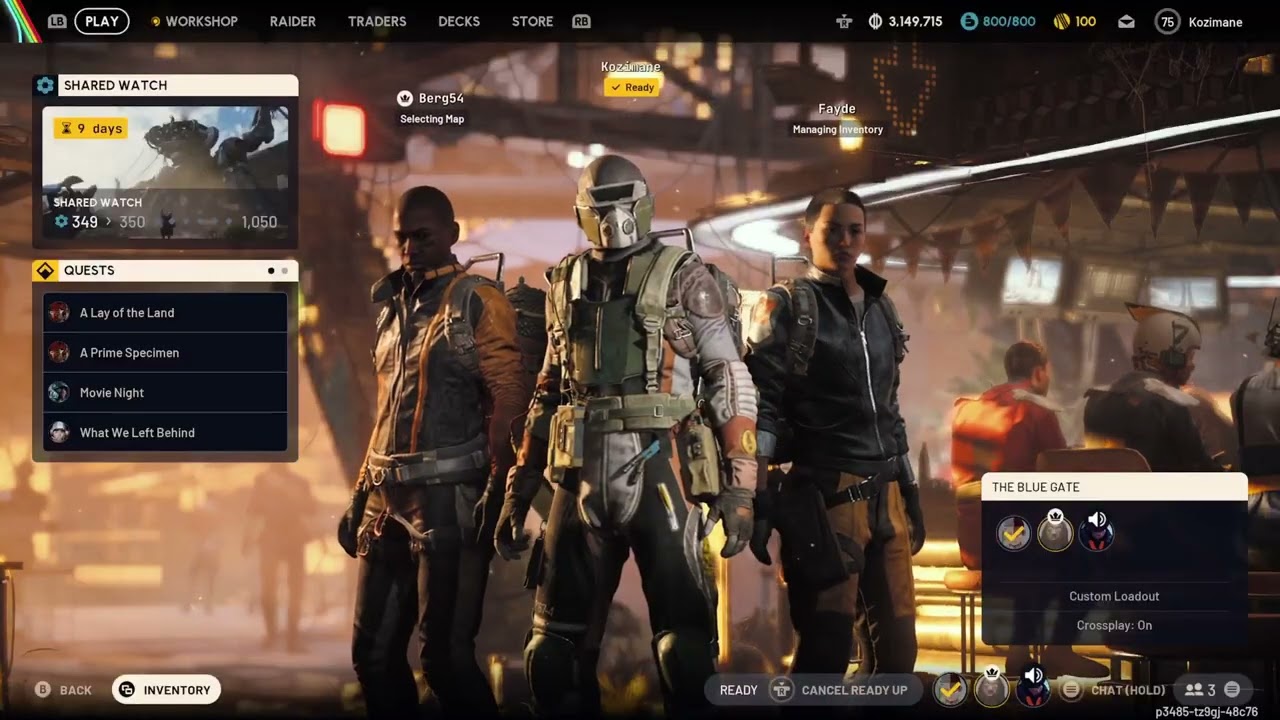Image resolution: width=1280 pixels, height=720 pixels.
Task: Click the B button icon beside Back
Action: tap(43, 690)
